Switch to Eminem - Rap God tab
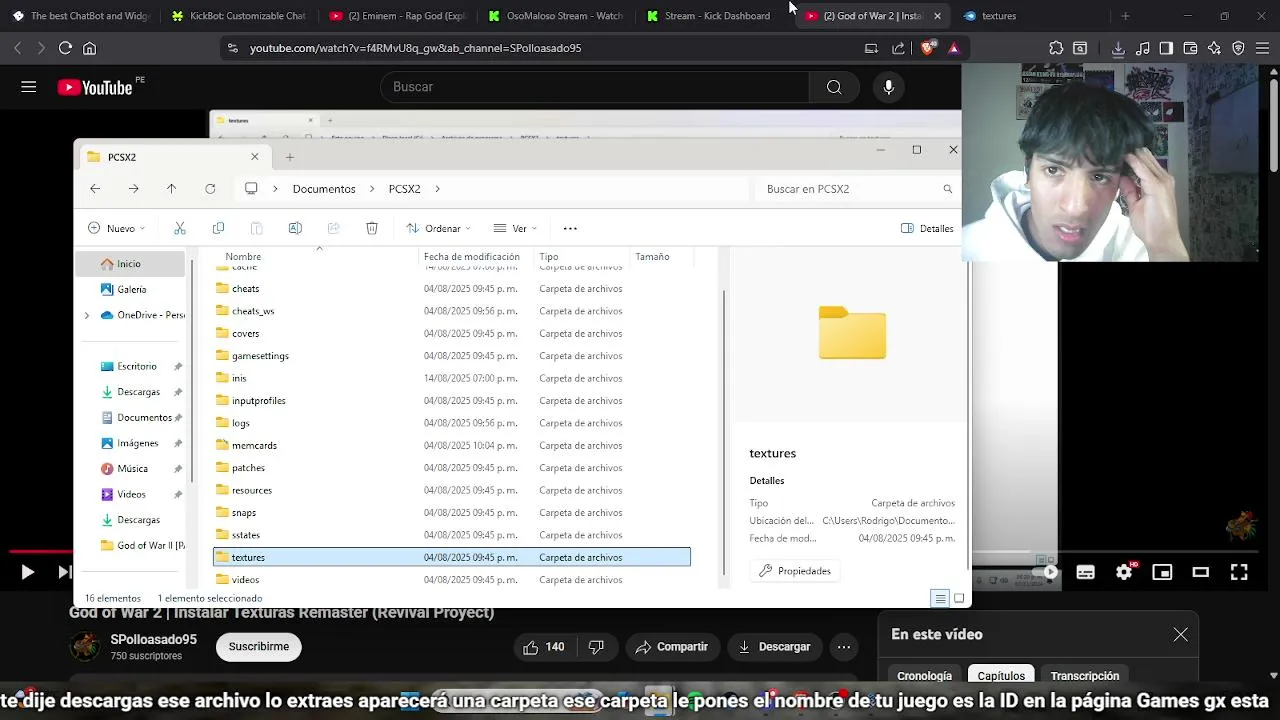Viewport: 1280px width, 720px height. coord(397,16)
